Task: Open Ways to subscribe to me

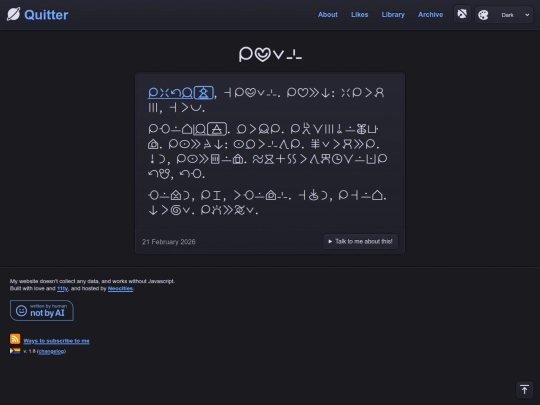Action: [56, 341]
